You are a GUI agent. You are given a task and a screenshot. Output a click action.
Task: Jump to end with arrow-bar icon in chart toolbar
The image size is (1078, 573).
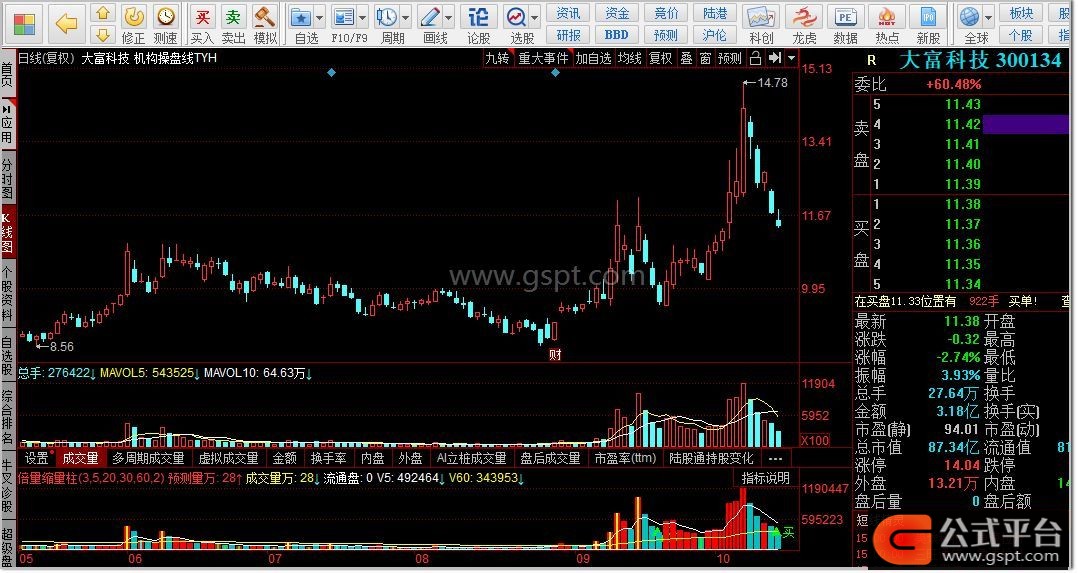[775, 58]
